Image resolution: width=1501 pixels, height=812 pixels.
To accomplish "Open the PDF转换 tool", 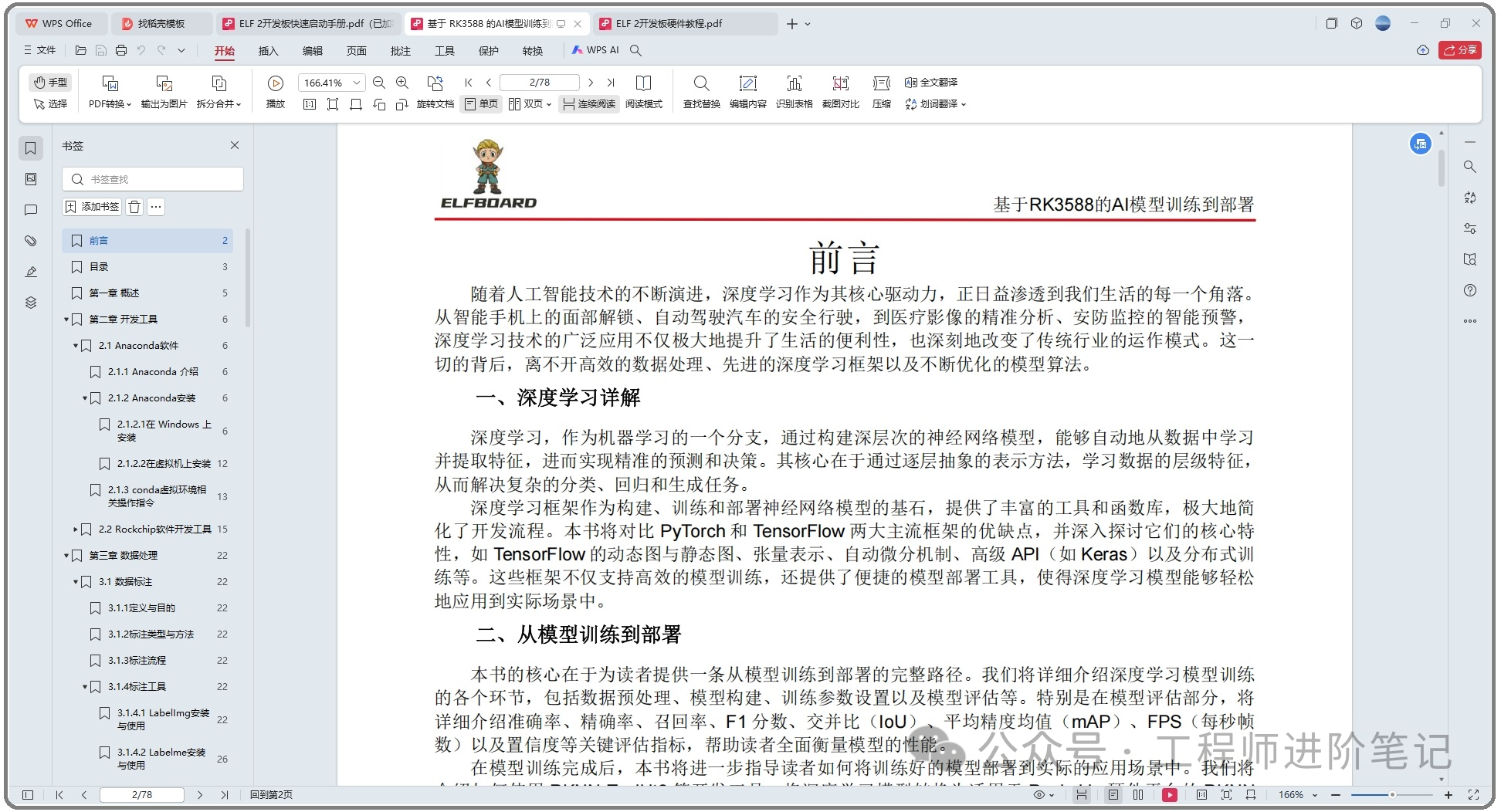I will [x=110, y=91].
